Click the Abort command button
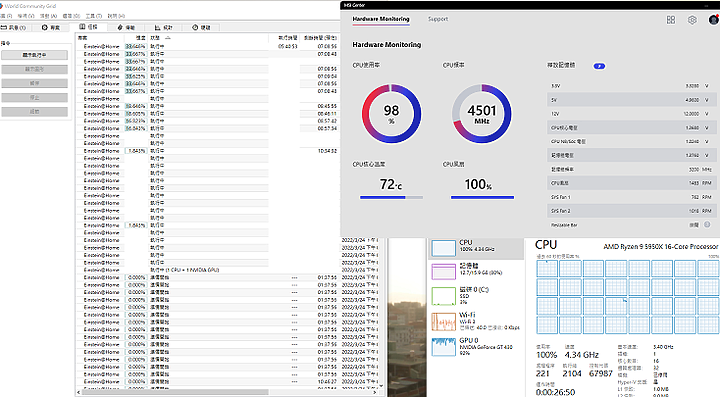 [x=34, y=98]
